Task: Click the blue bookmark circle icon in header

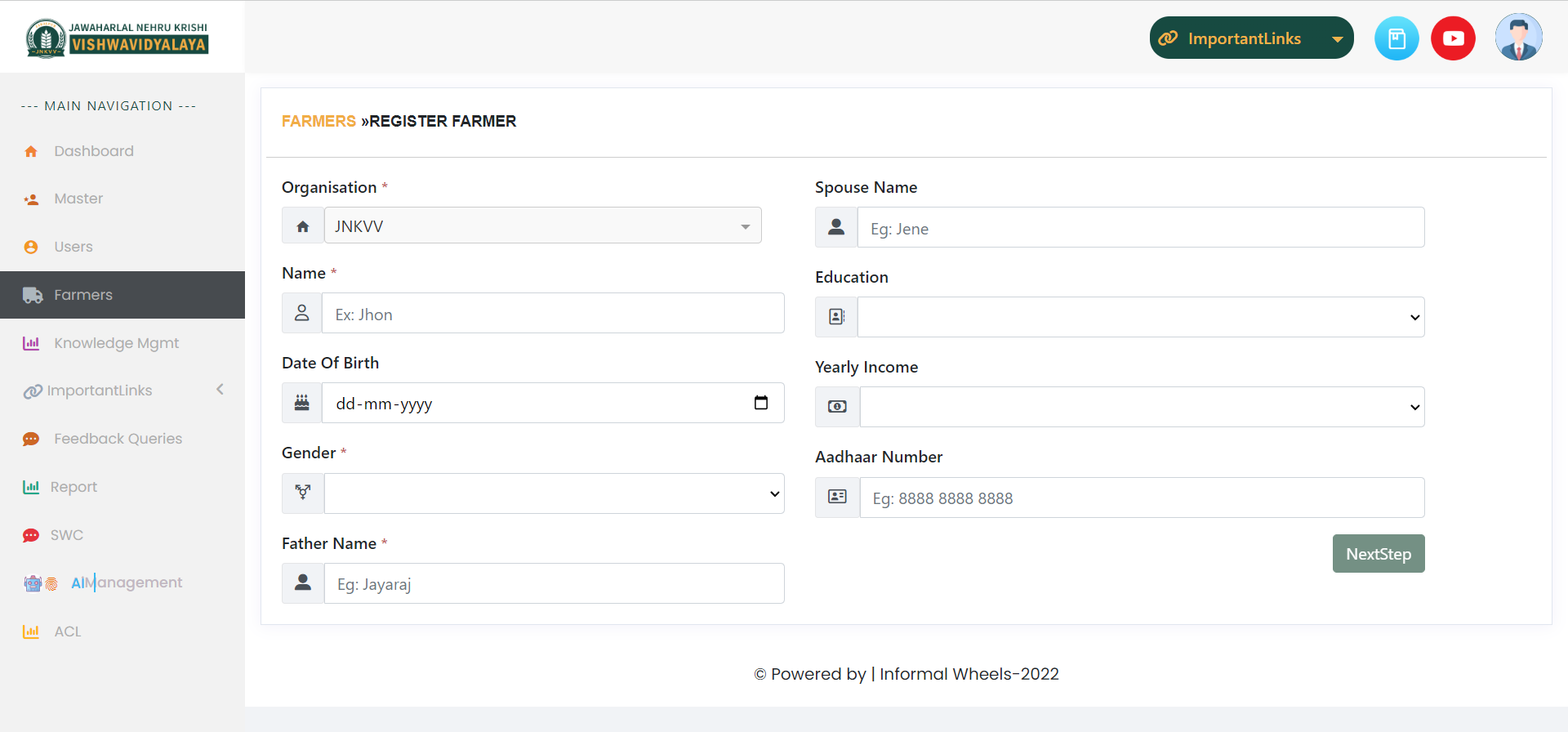Action: [x=1396, y=38]
